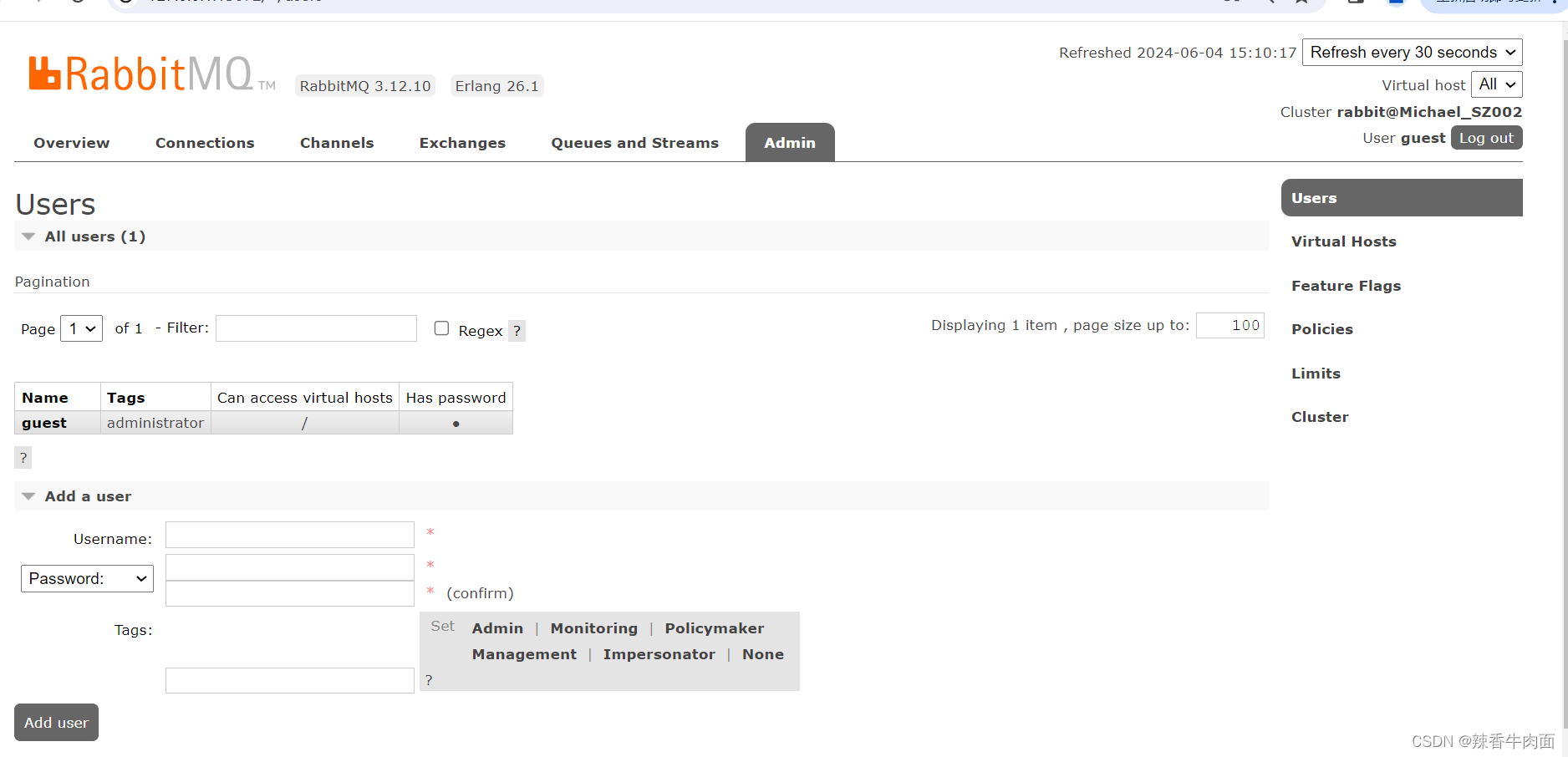Set the Policymaker tag
1568x757 pixels.
[x=715, y=628]
